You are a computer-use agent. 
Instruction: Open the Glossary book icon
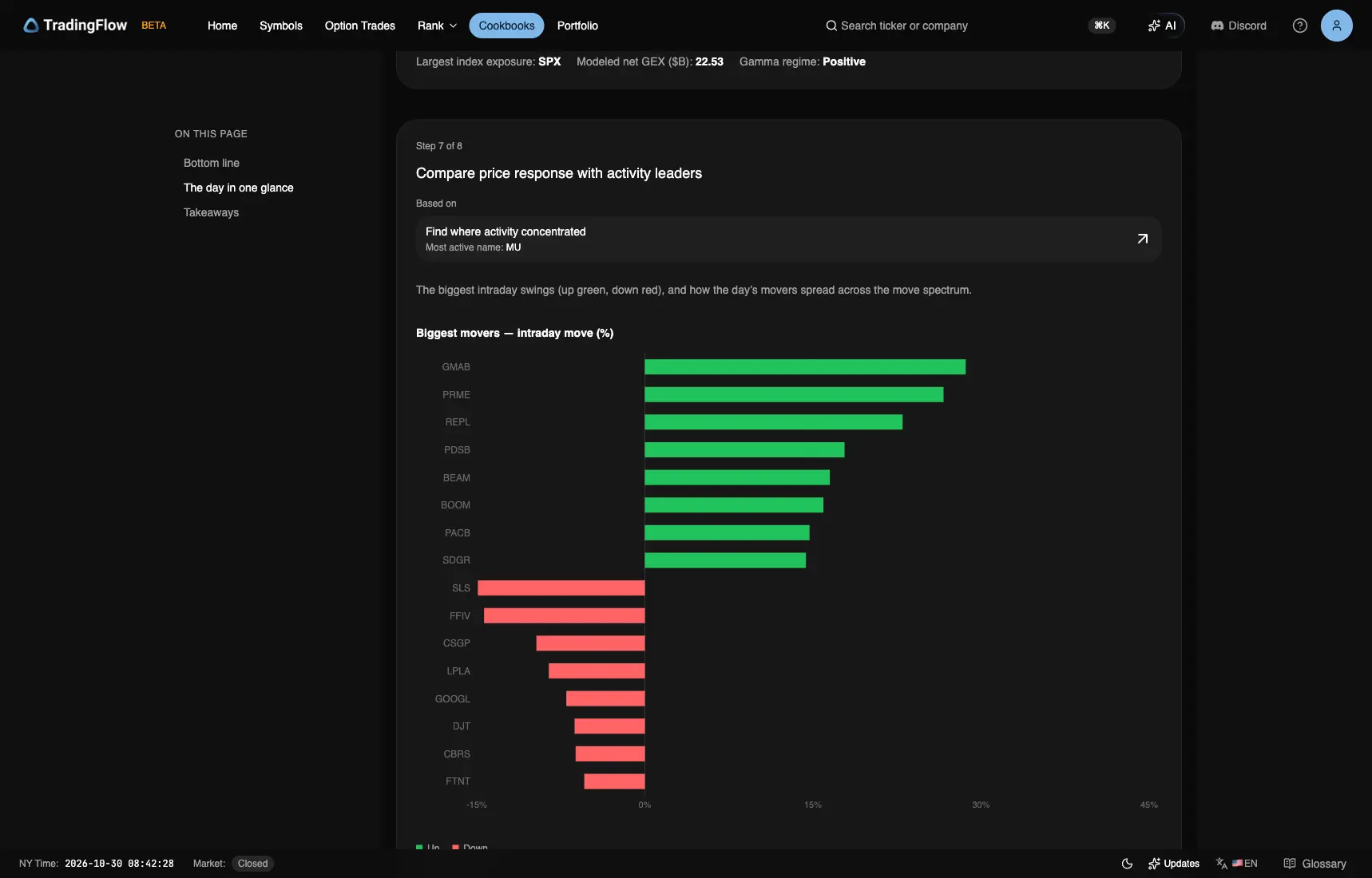pyautogui.click(x=1290, y=864)
